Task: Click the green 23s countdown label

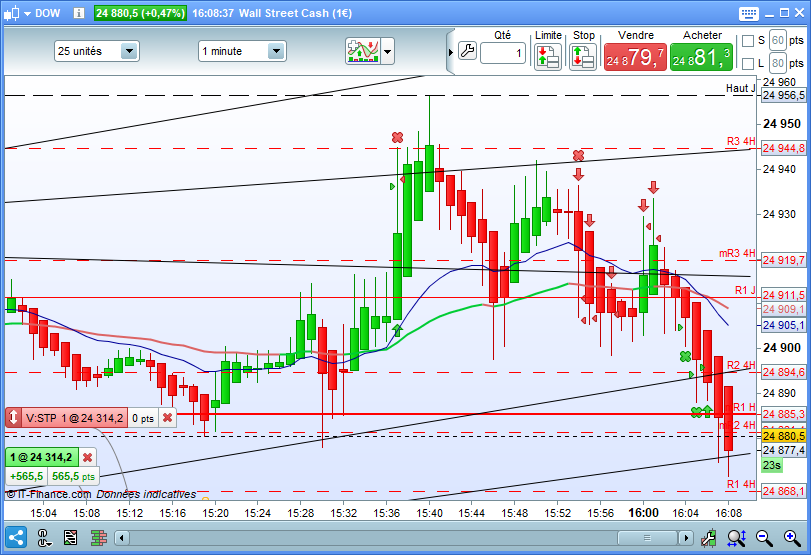Action: coord(772,465)
